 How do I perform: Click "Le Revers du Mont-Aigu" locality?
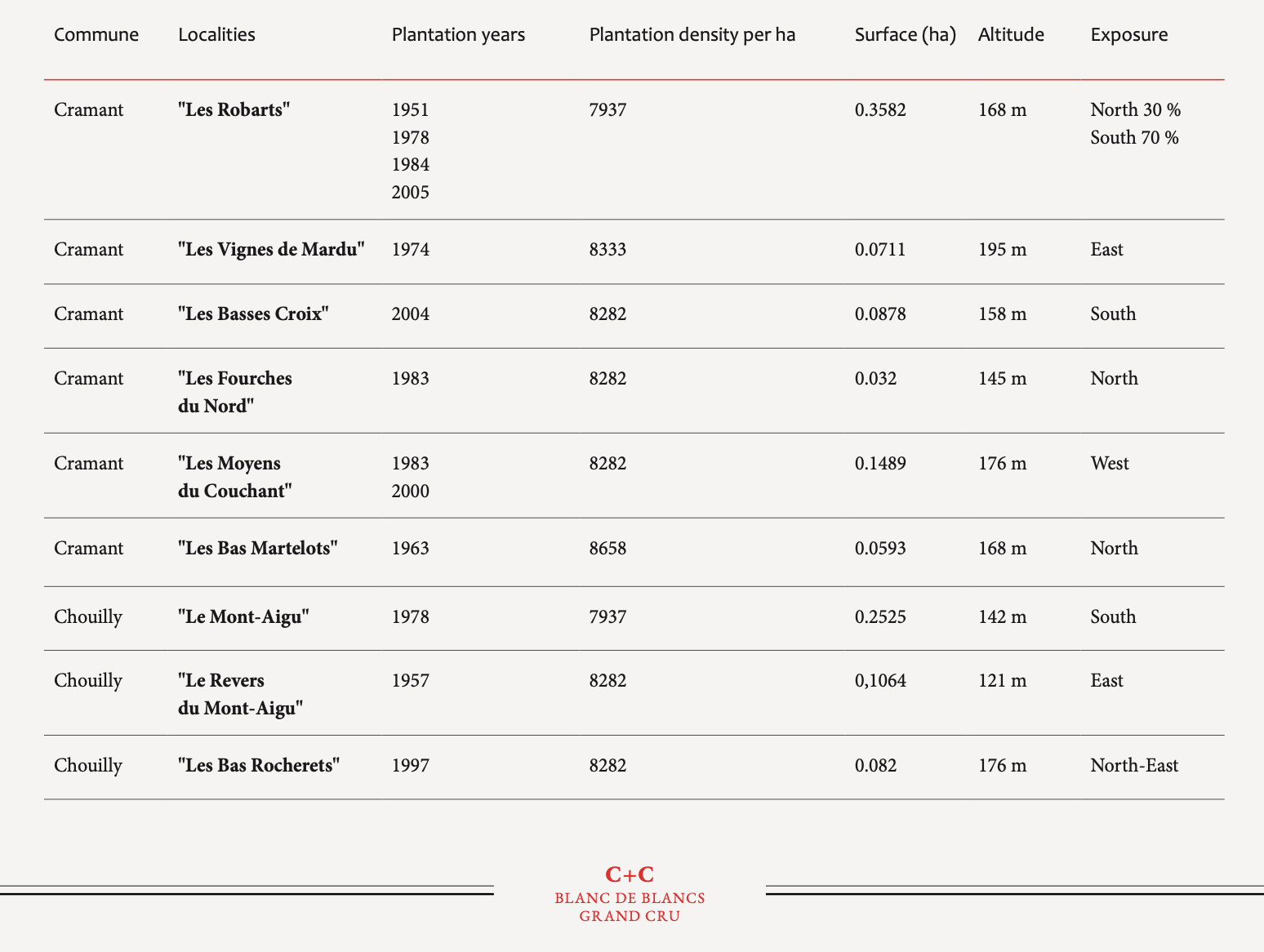tap(241, 694)
